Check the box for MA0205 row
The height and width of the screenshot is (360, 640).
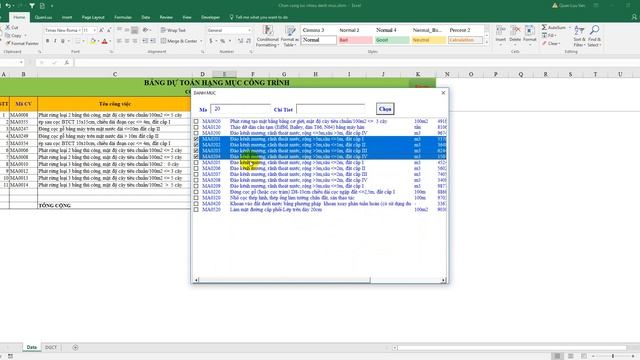pos(196,162)
